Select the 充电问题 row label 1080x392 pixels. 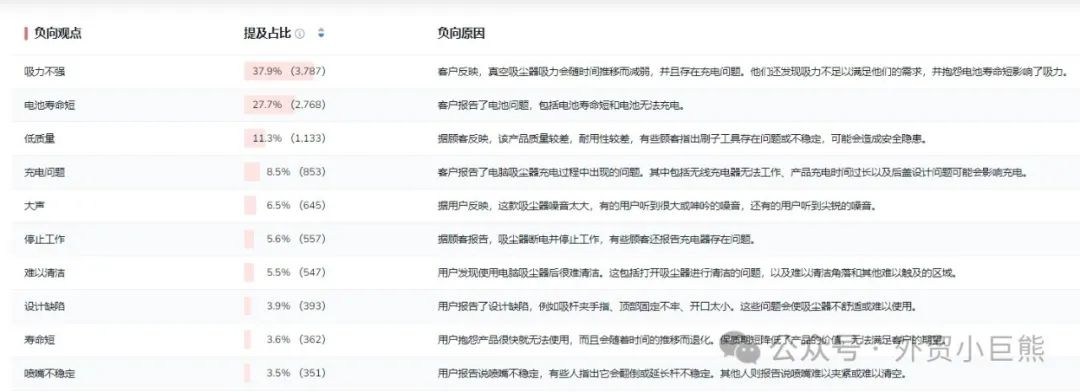[x=45, y=172]
